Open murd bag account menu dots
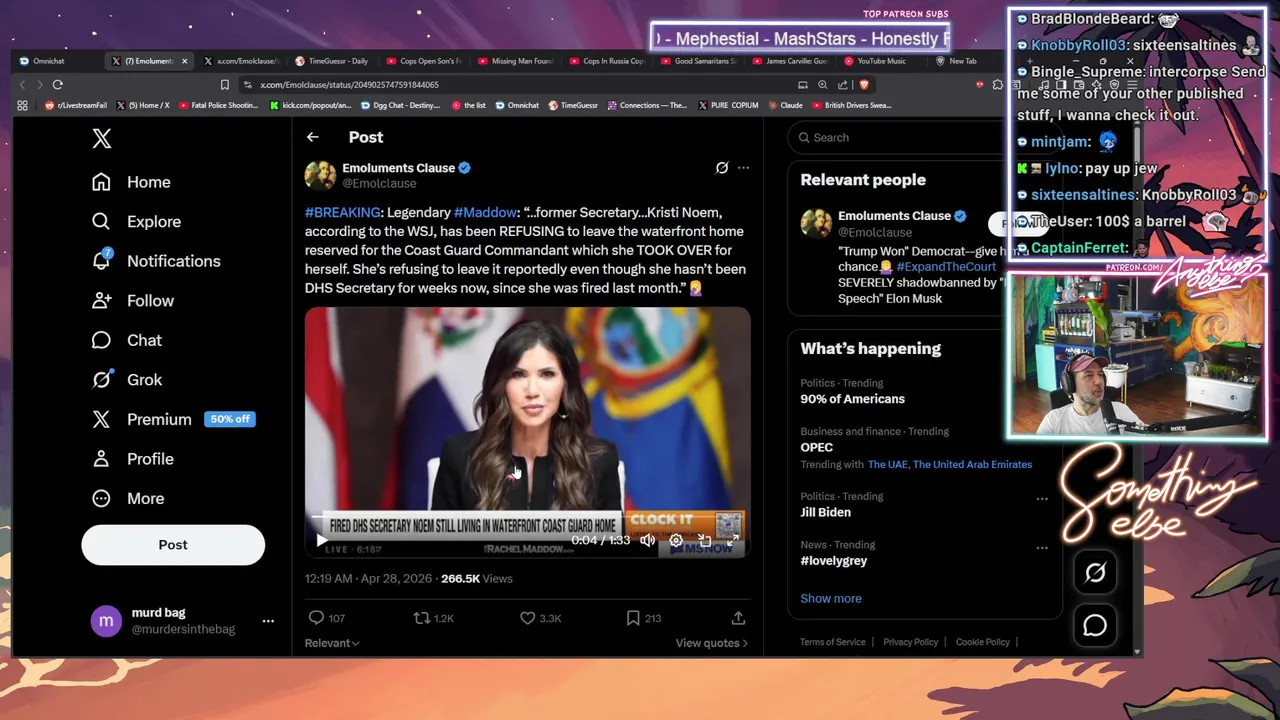 coord(268,621)
